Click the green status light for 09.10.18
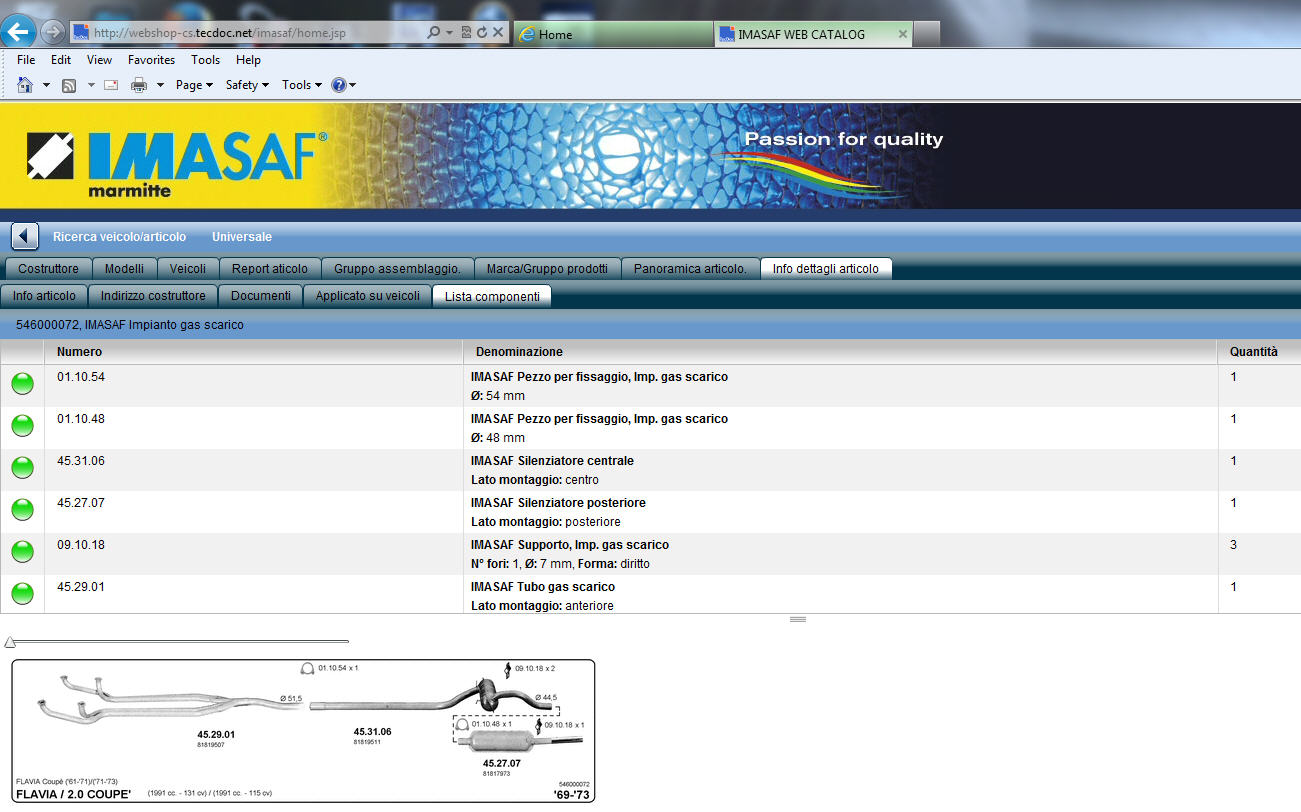The width and height of the screenshot is (1301, 812). 22,552
